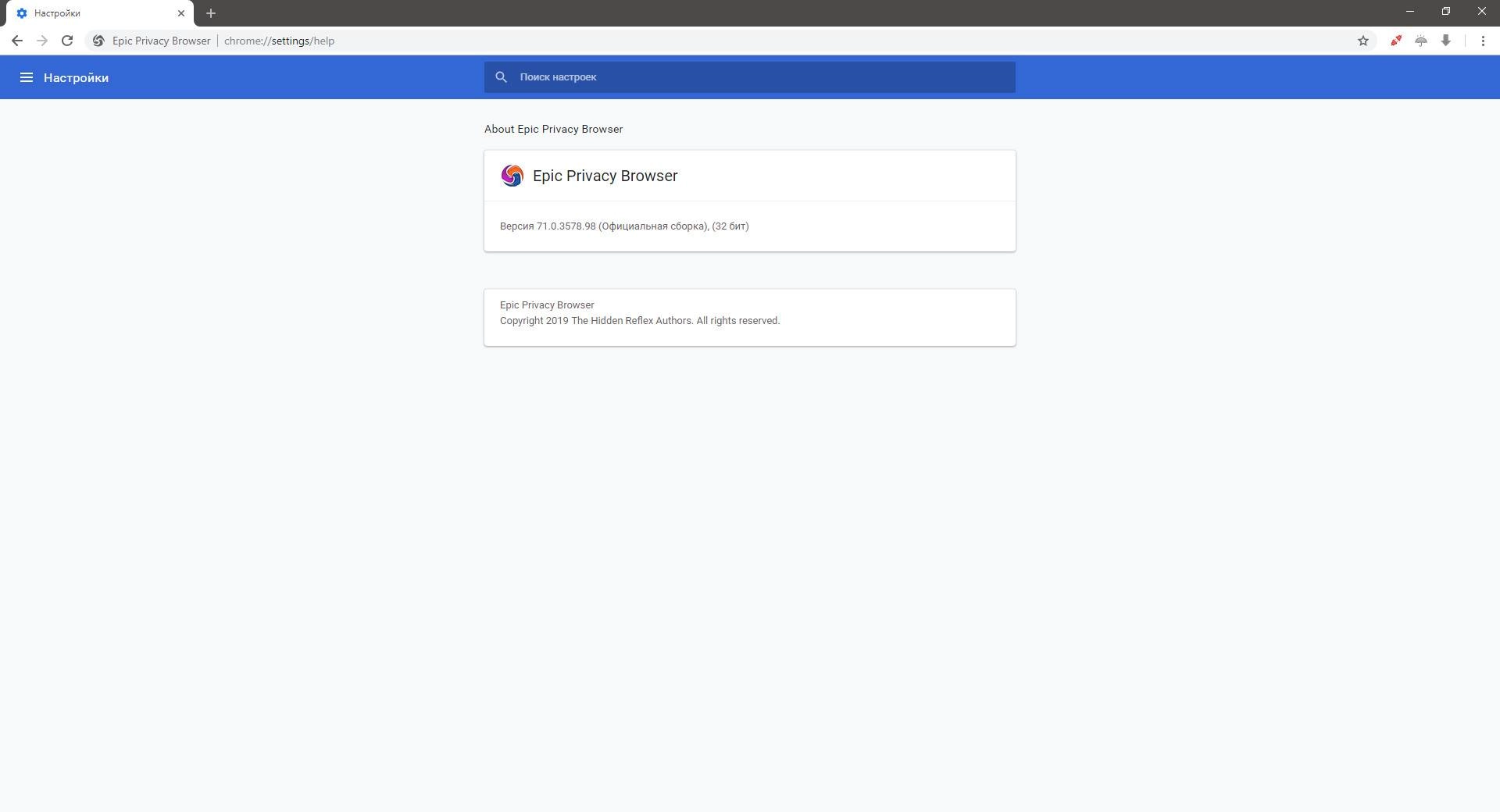
Task: Click the Настройки header title
Action: (x=76, y=77)
